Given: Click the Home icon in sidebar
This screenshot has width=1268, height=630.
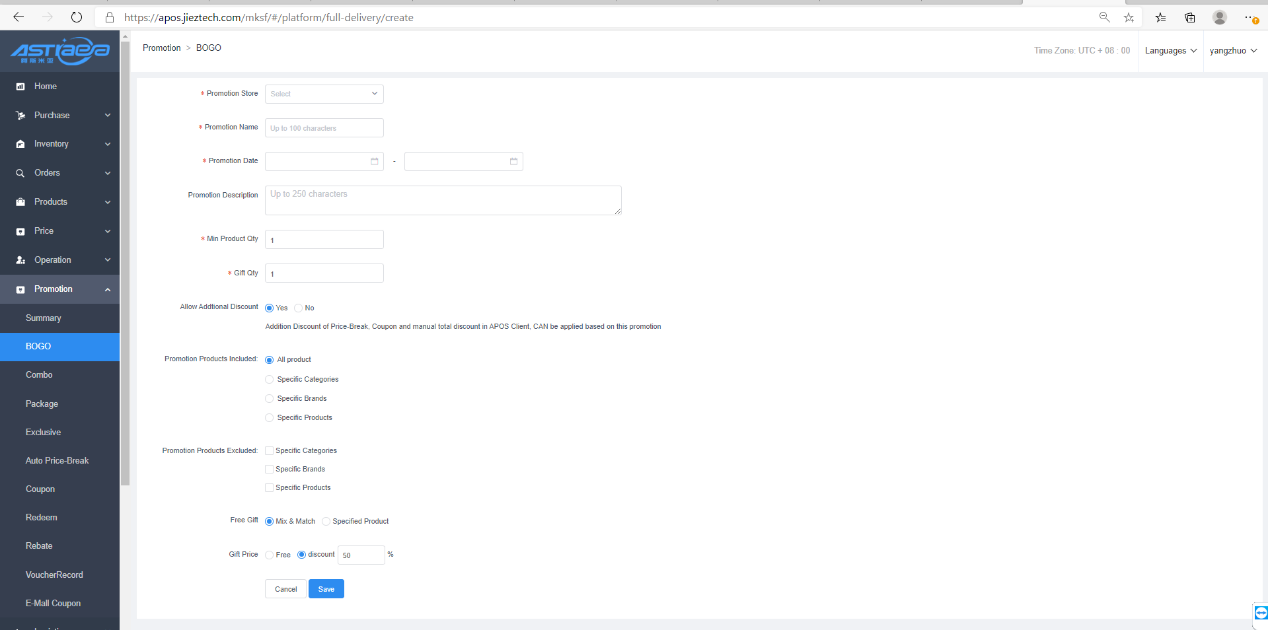Looking at the screenshot, I should (x=20, y=87).
